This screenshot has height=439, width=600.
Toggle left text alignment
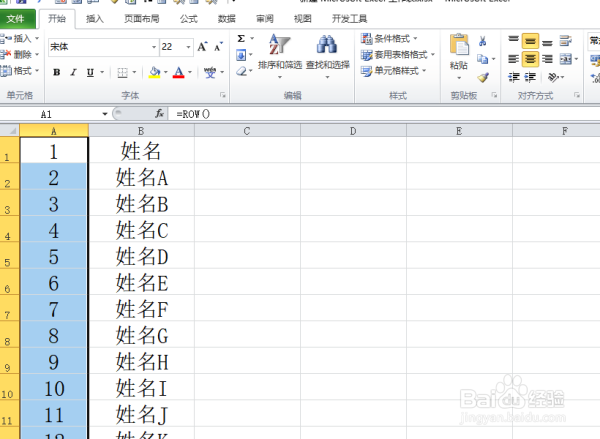click(x=514, y=59)
